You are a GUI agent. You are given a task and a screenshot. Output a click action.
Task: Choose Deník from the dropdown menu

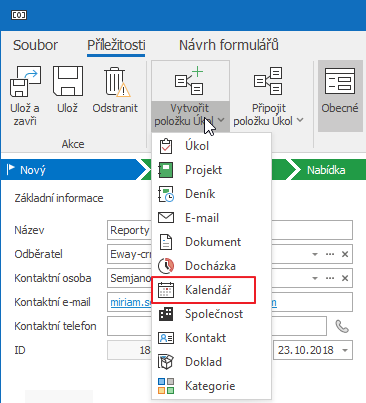[212, 194]
